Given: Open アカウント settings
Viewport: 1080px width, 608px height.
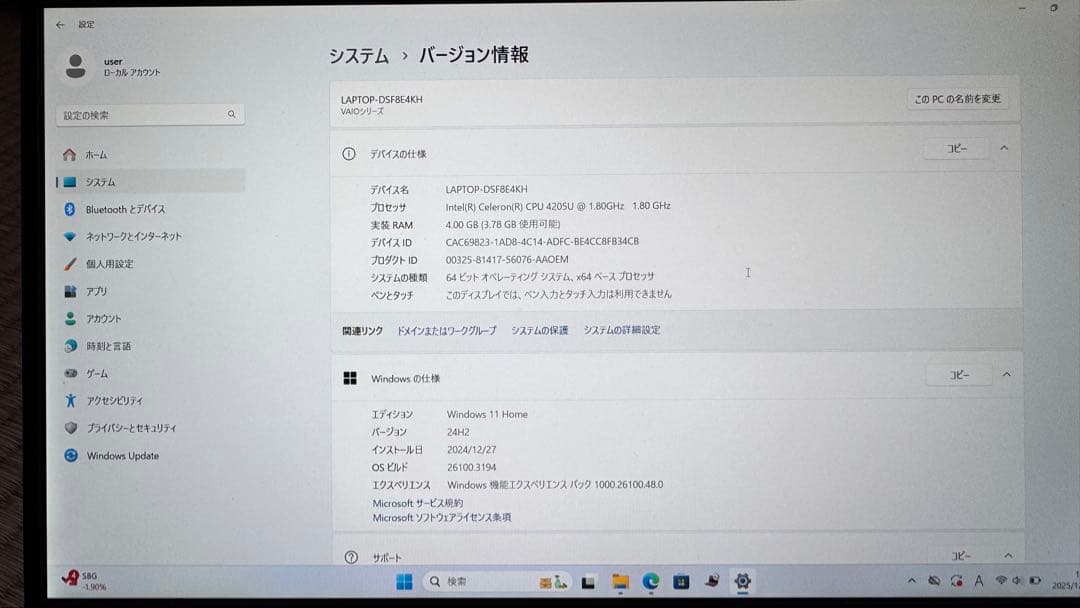Looking at the screenshot, I should [150, 319].
